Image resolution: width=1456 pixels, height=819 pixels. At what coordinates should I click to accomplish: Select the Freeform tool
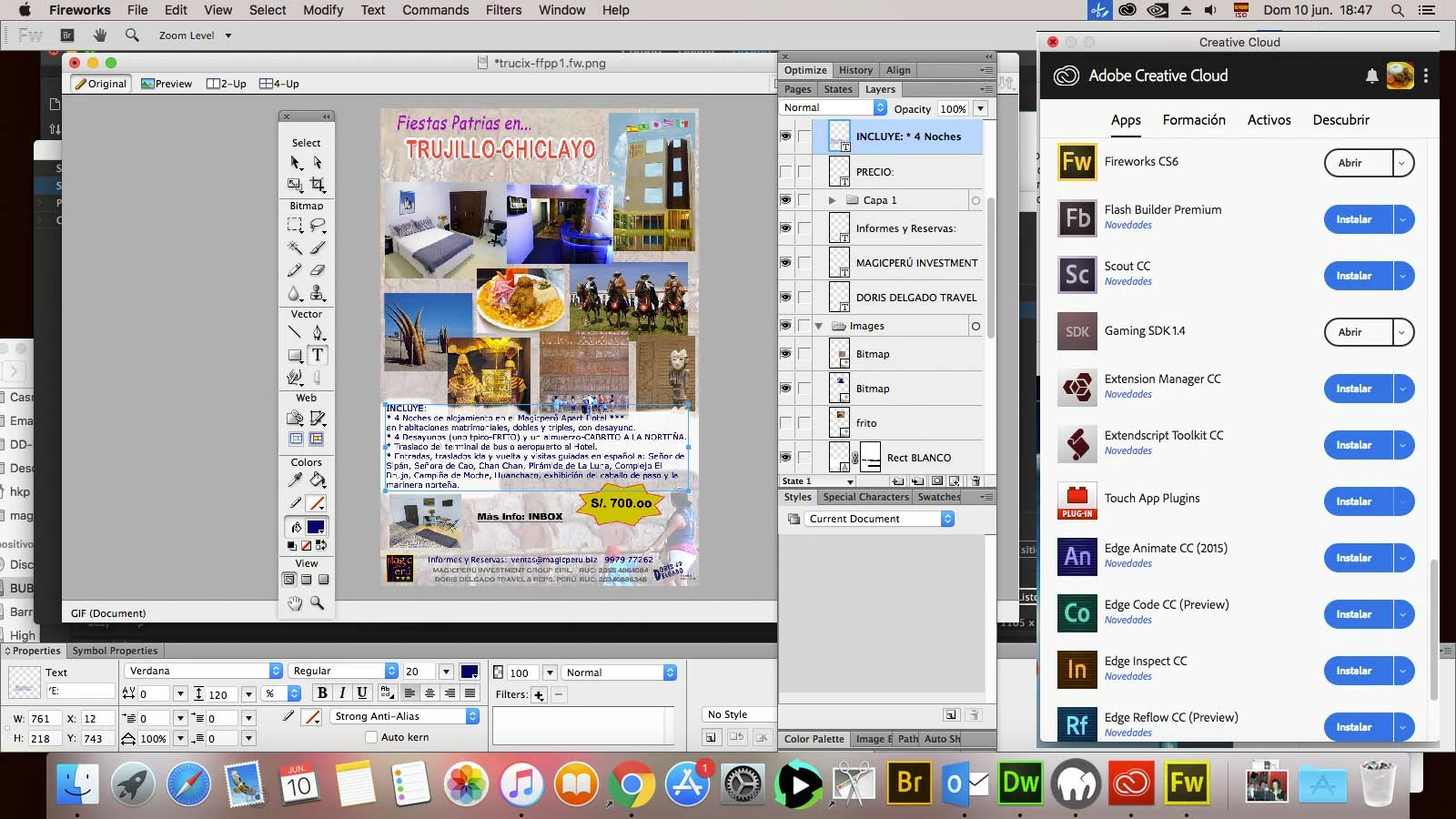click(x=296, y=378)
